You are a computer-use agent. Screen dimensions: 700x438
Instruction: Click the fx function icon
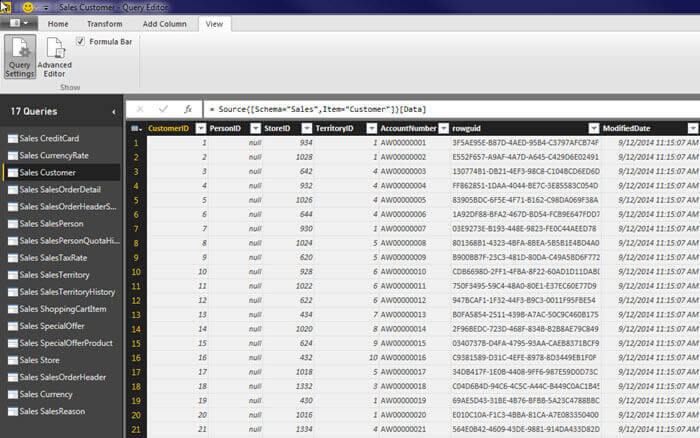[187, 108]
